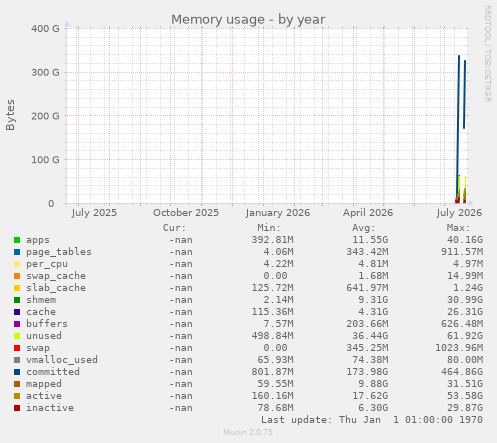Viewport: 497px width, 443px height.
Task: Click inactive avg value 6.30G
Action: point(373,408)
